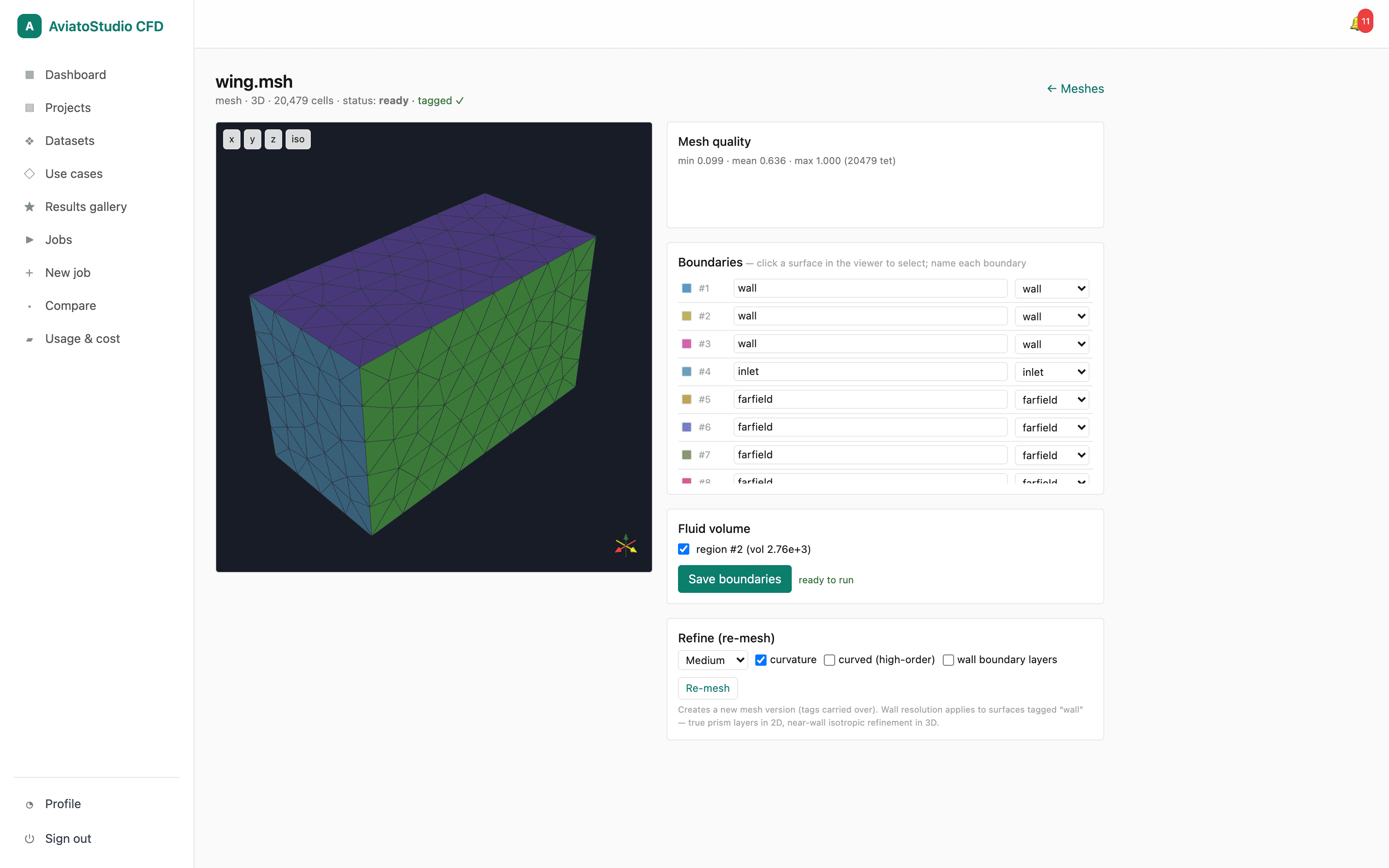
Task: Switch viewer to y-axis view
Action: pos(252,139)
